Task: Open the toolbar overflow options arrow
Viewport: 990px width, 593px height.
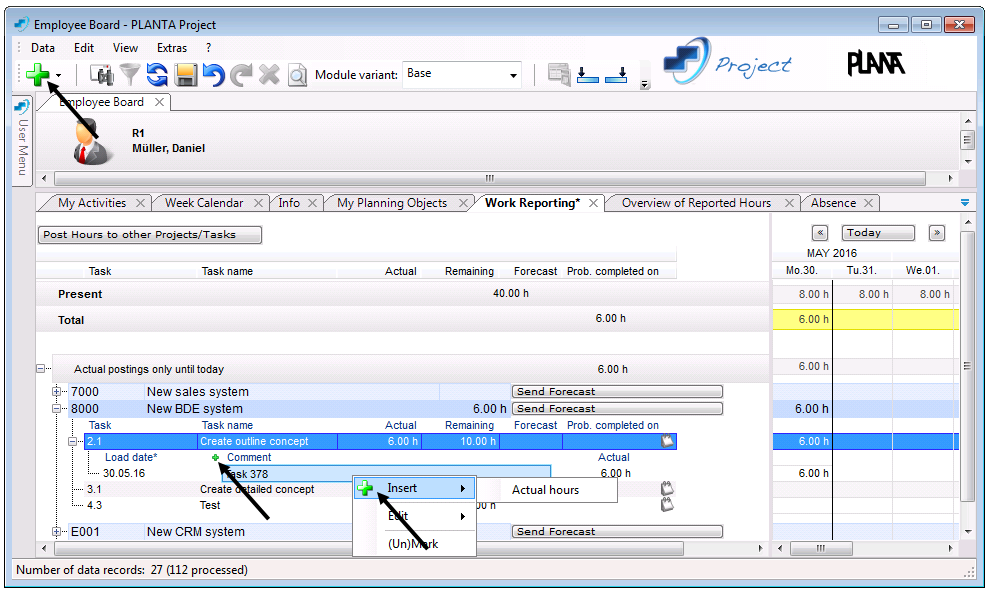Action: pyautogui.click(x=645, y=84)
